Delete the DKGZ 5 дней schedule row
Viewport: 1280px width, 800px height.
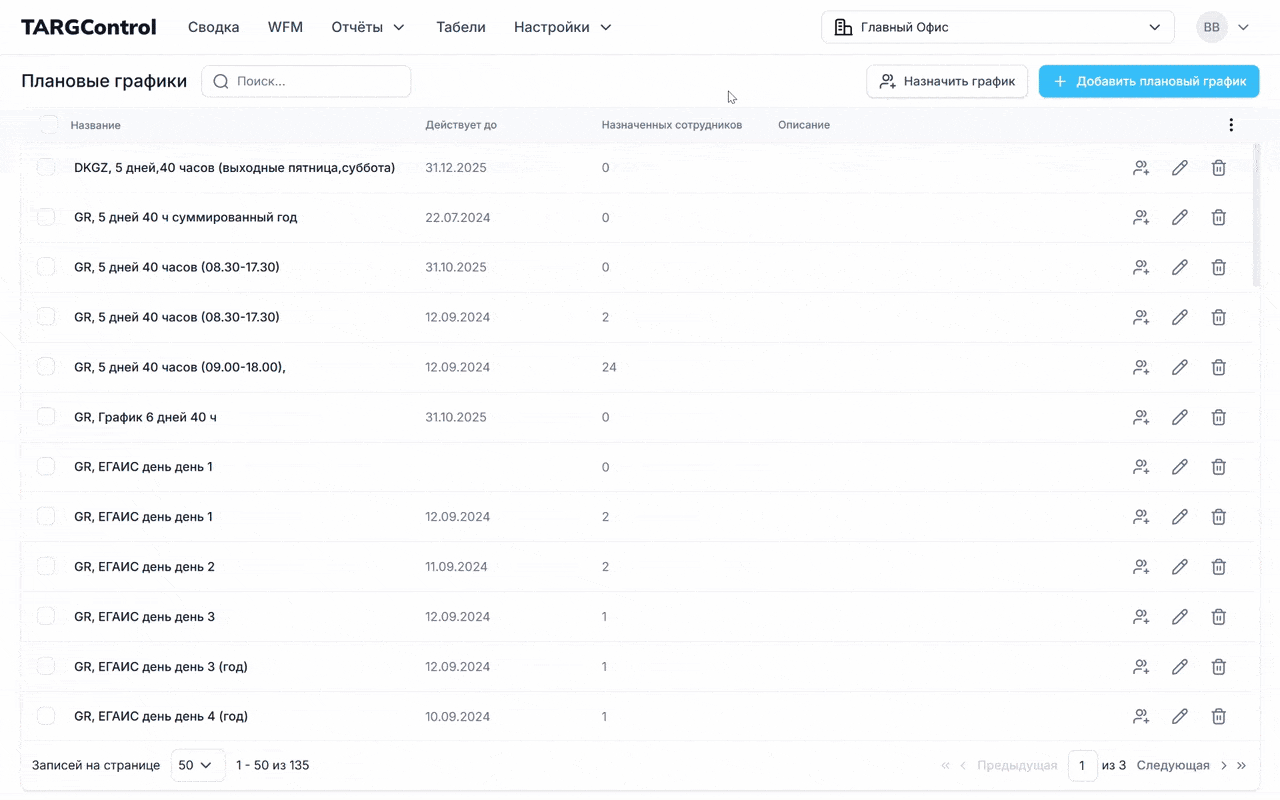pos(1218,168)
